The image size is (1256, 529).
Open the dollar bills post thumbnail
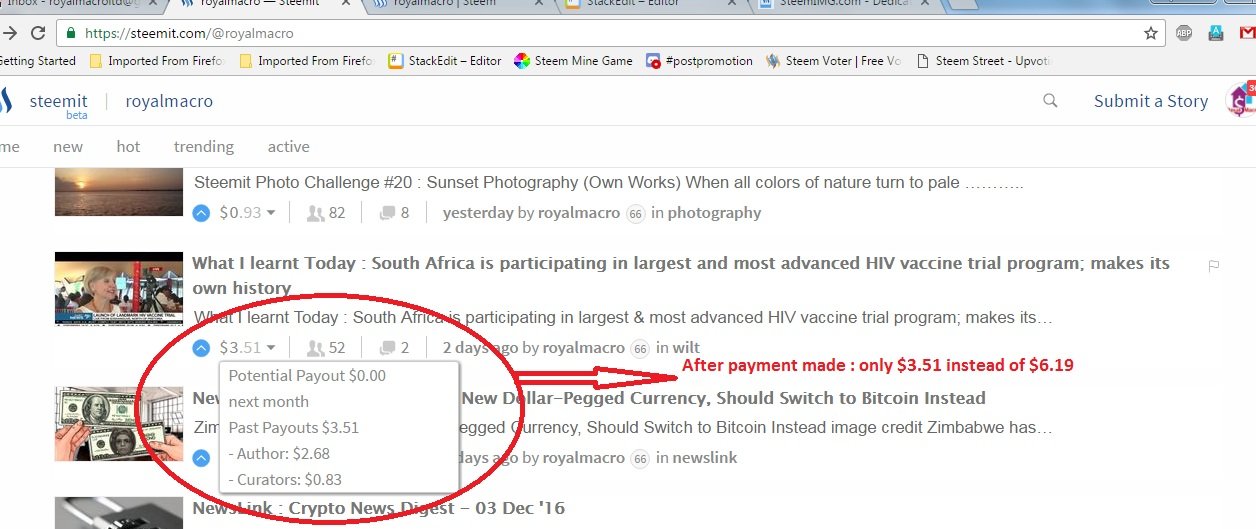click(x=118, y=424)
